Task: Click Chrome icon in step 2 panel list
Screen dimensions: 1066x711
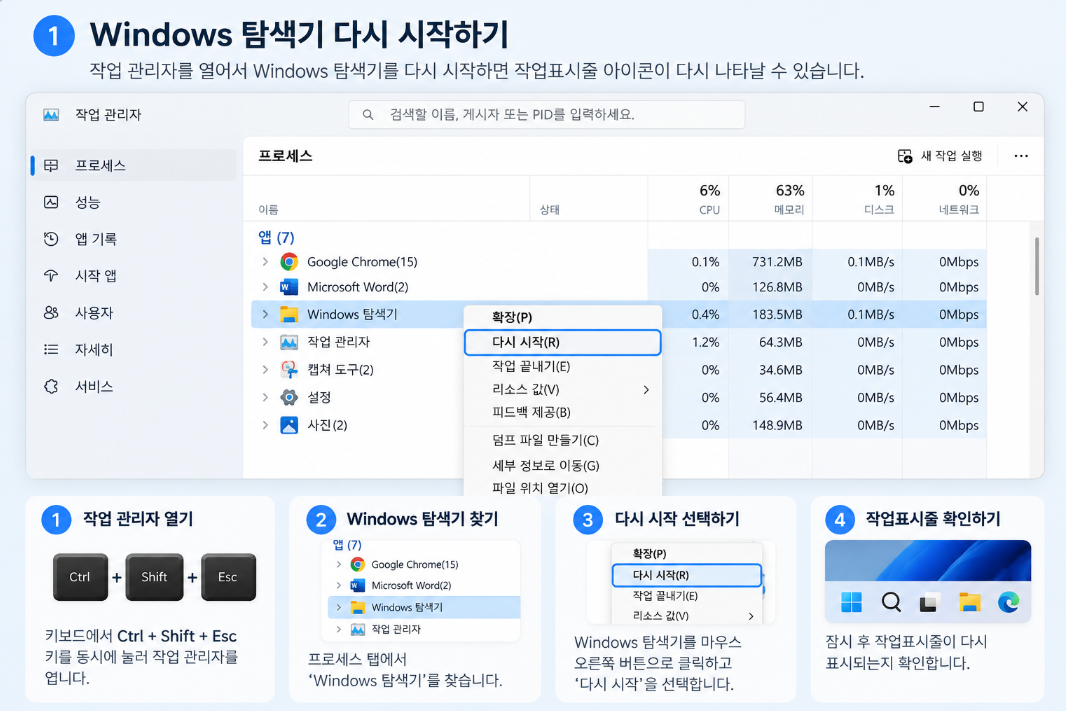Action: click(x=358, y=564)
